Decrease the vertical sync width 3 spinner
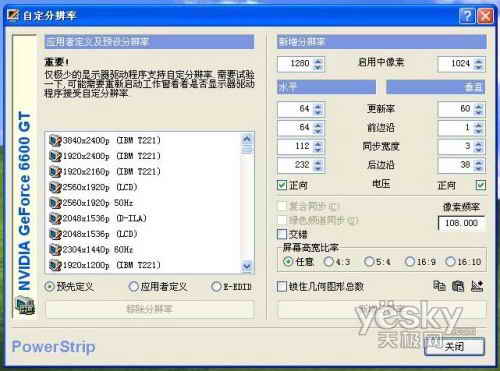 point(478,150)
